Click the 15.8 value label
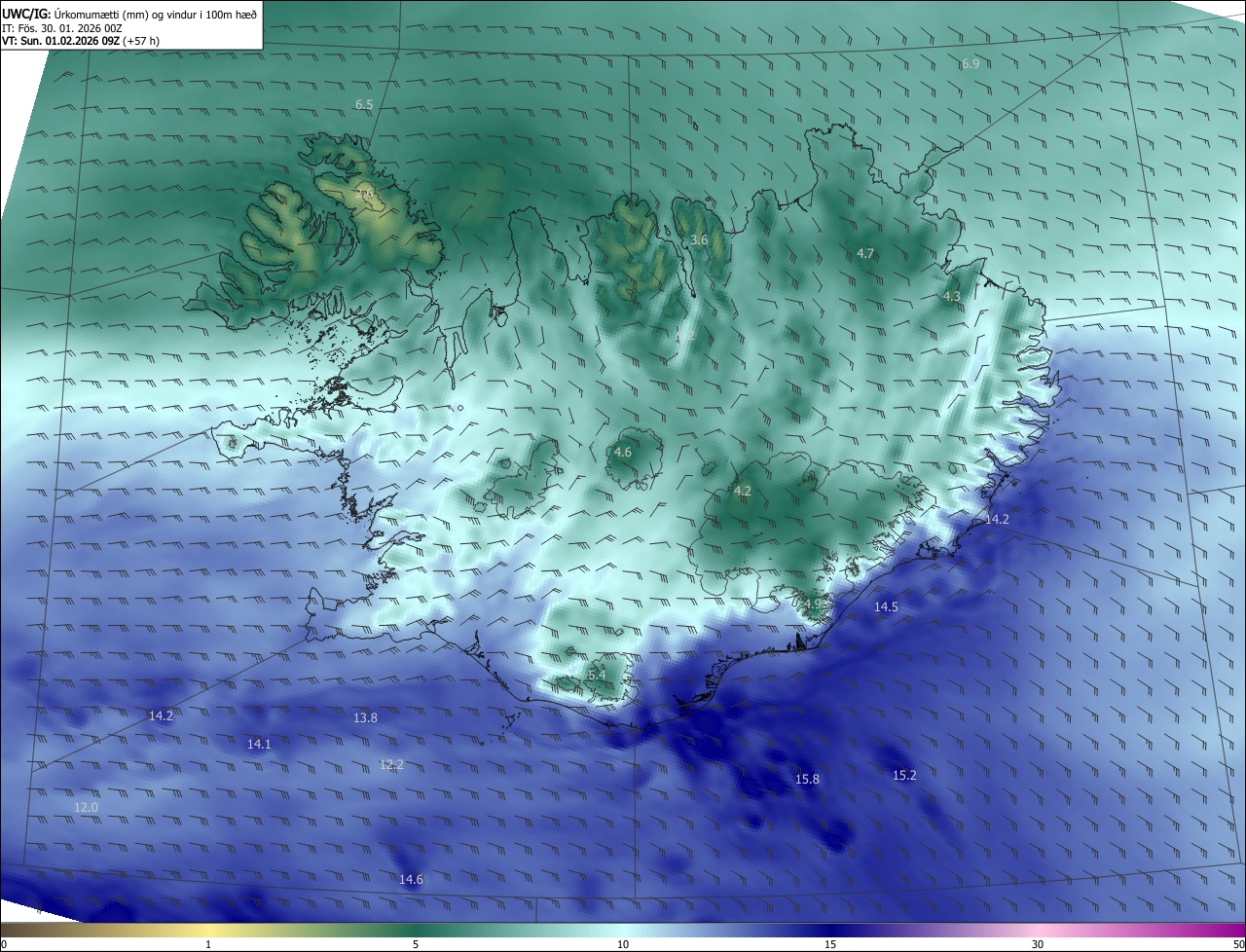 (807, 779)
